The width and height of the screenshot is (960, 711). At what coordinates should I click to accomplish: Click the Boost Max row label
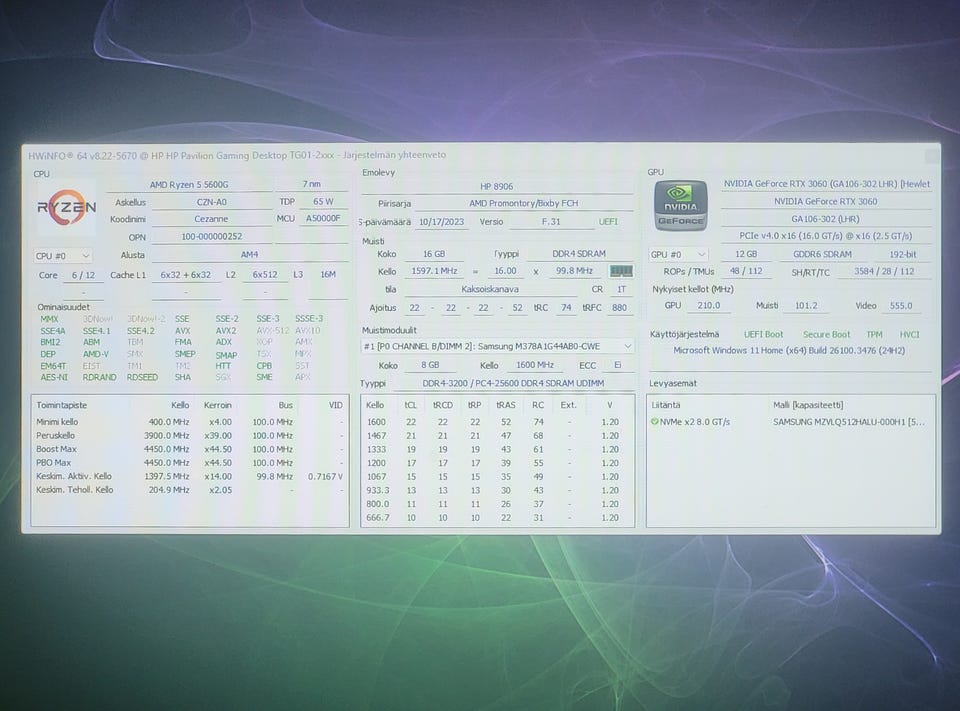56,449
